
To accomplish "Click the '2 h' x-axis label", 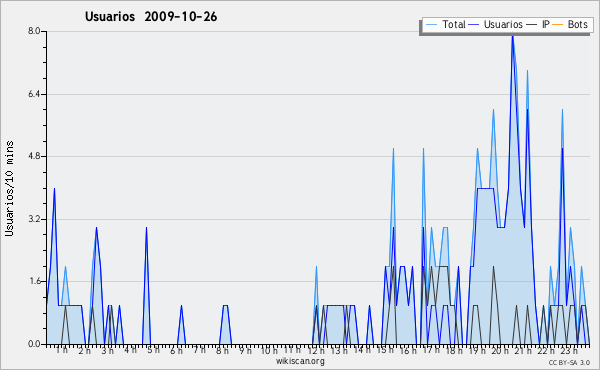I will pyautogui.click(x=85, y=350).
